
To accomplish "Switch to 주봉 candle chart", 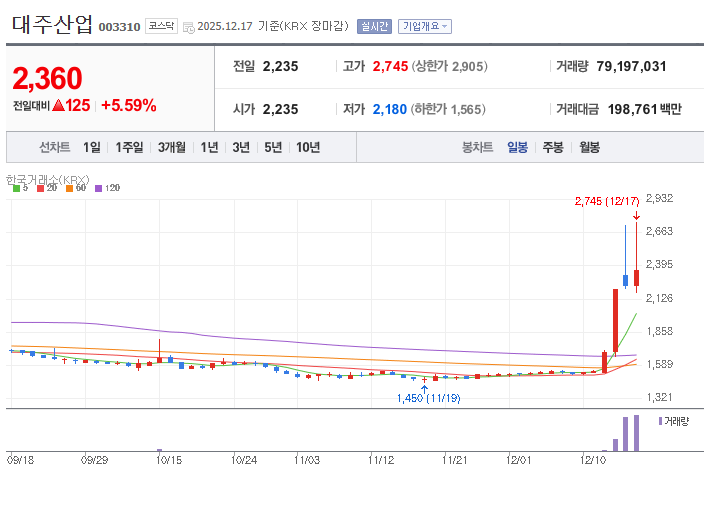I will 553,147.
